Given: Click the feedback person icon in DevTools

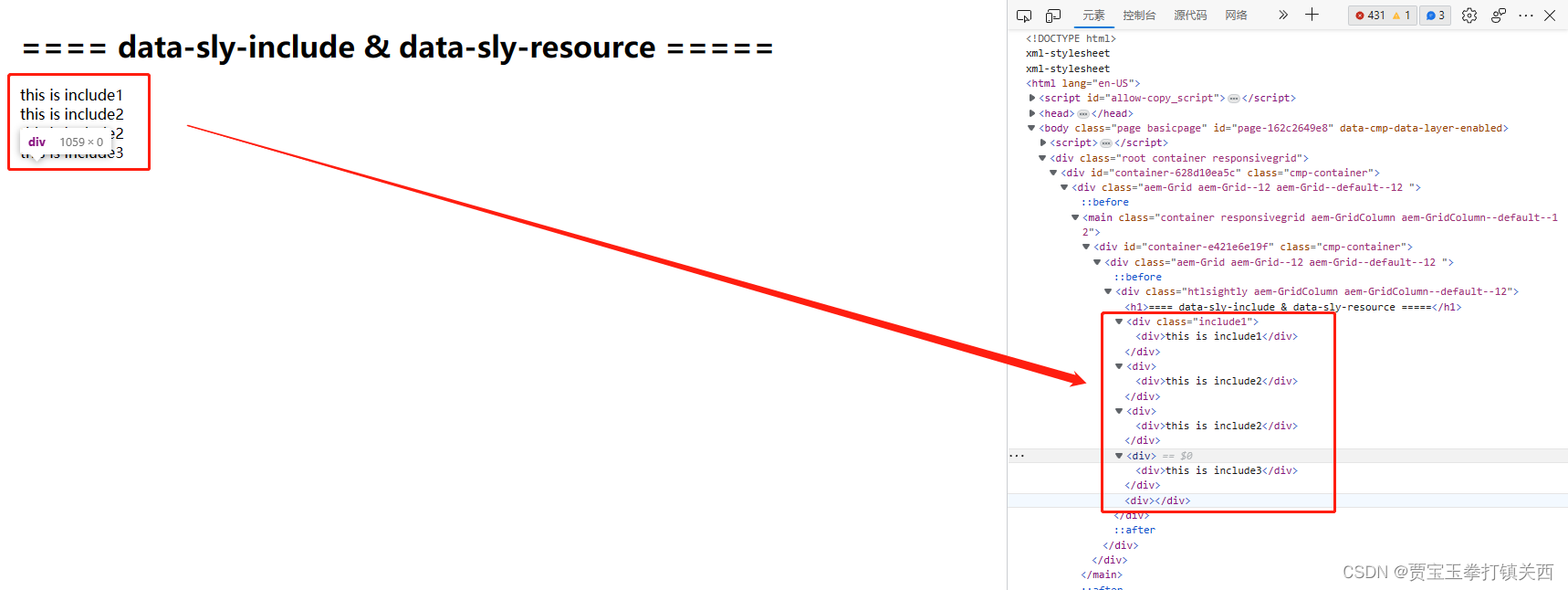Looking at the screenshot, I should click(x=1499, y=16).
